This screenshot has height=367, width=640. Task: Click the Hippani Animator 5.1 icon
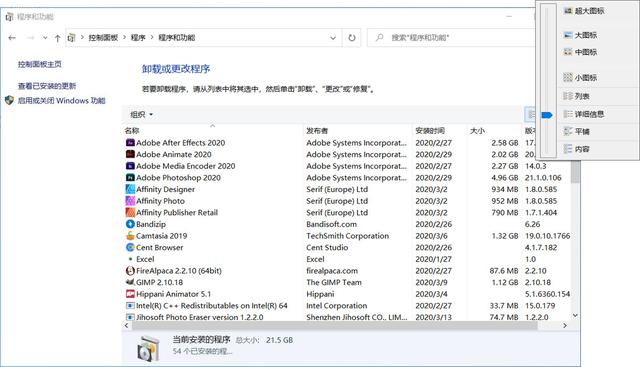click(x=130, y=294)
